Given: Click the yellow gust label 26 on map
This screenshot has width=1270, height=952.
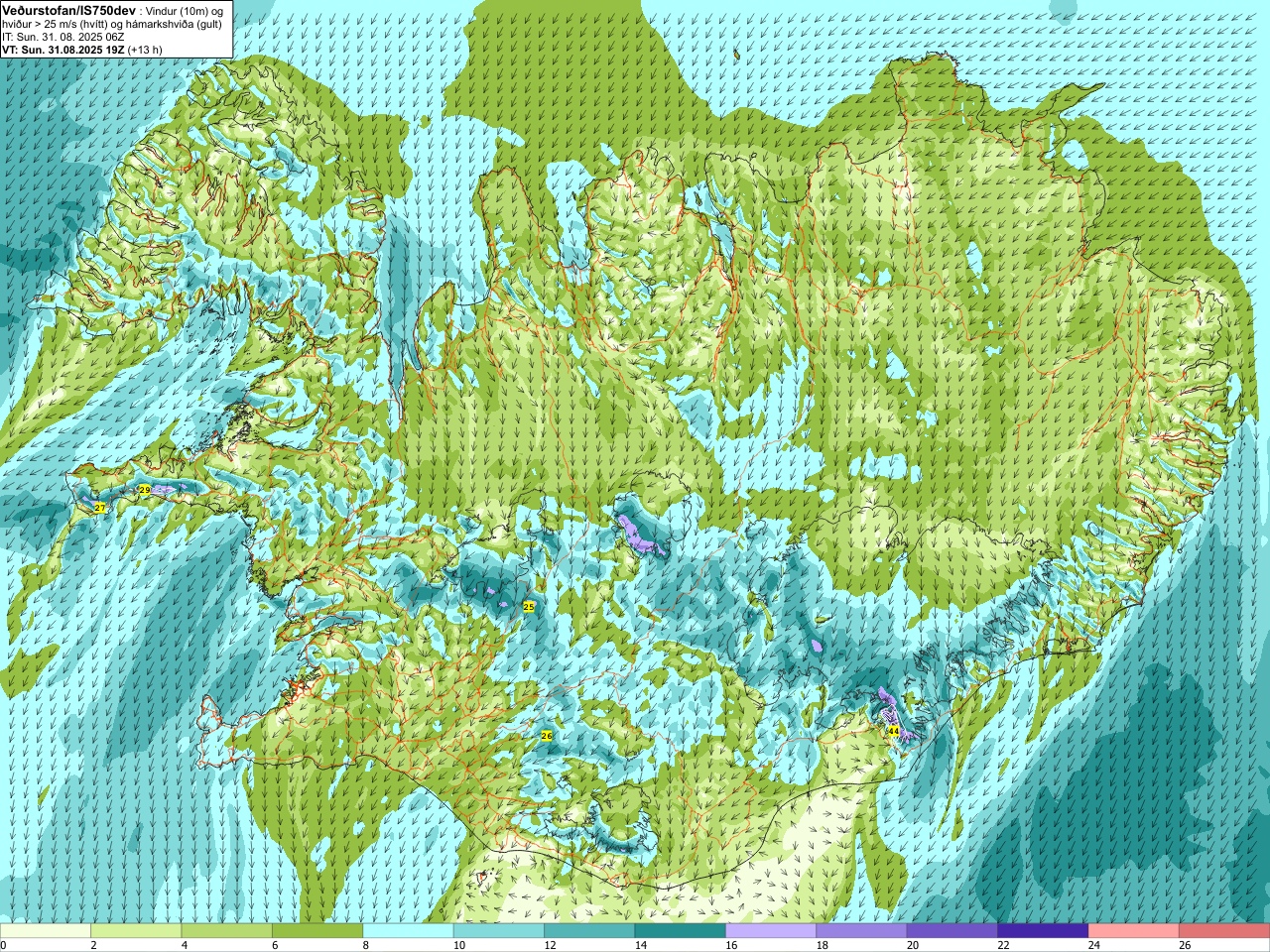Looking at the screenshot, I should click(547, 735).
